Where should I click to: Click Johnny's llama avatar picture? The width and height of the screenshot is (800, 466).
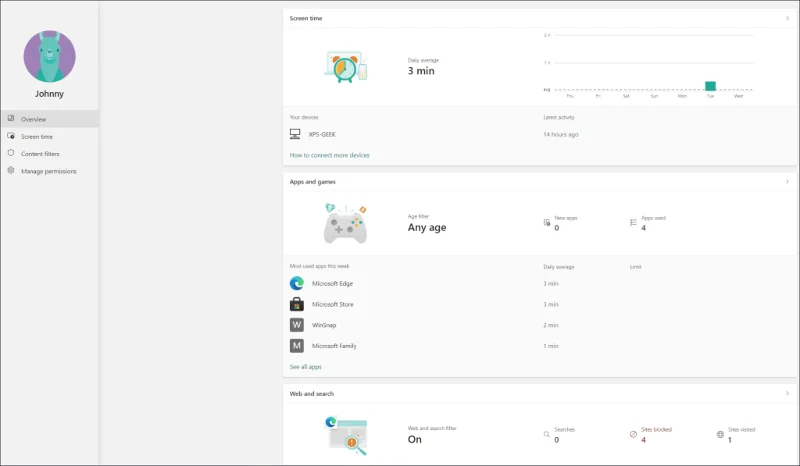pyautogui.click(x=49, y=56)
